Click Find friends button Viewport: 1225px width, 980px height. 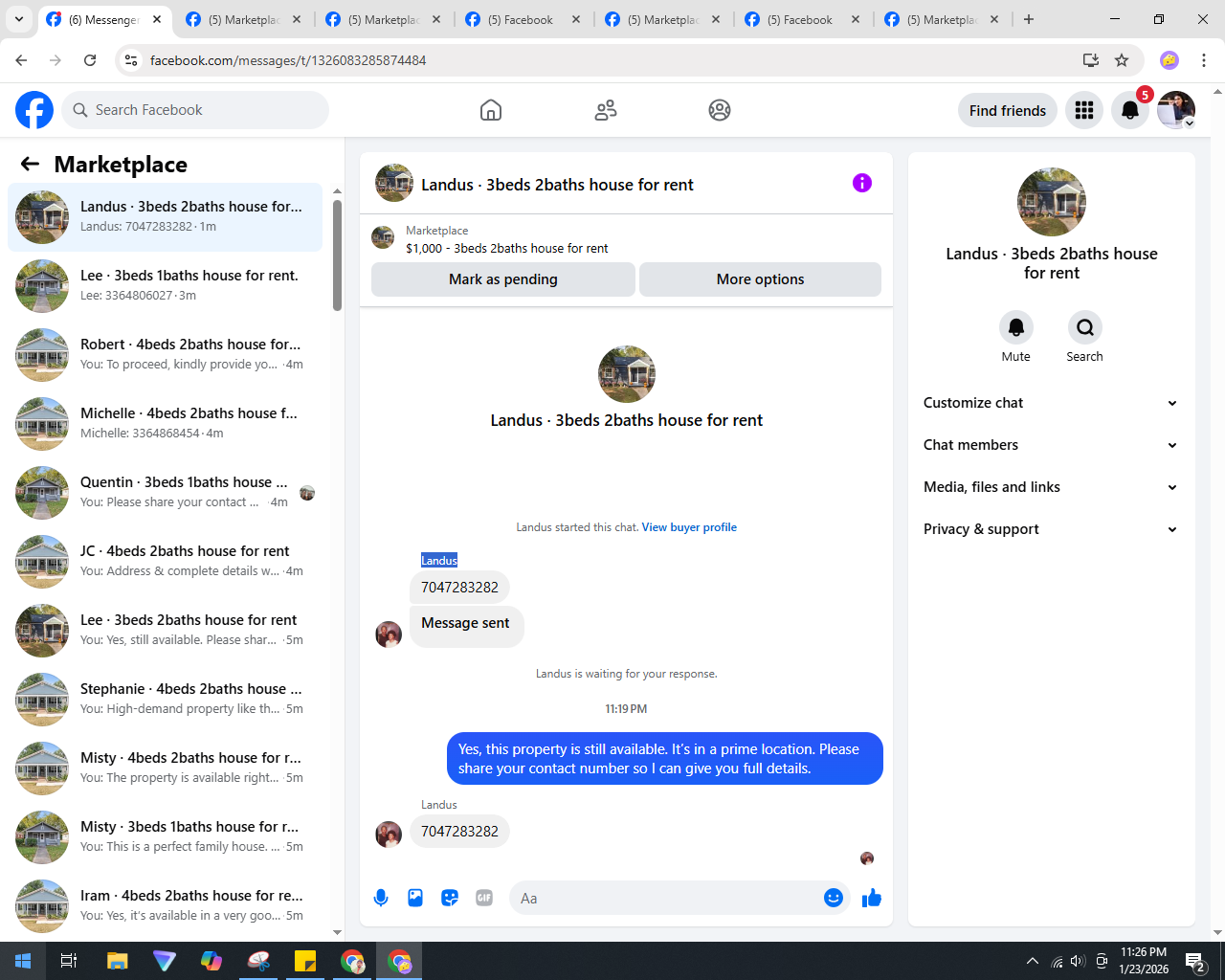click(1008, 110)
